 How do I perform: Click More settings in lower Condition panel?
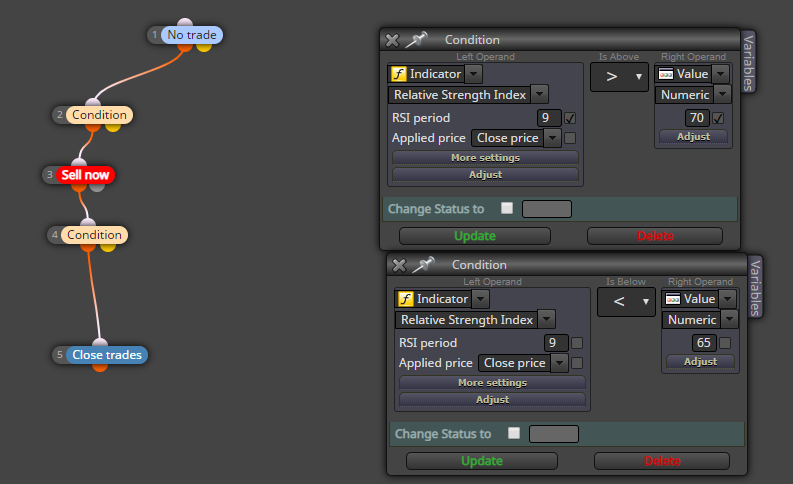(x=492, y=383)
